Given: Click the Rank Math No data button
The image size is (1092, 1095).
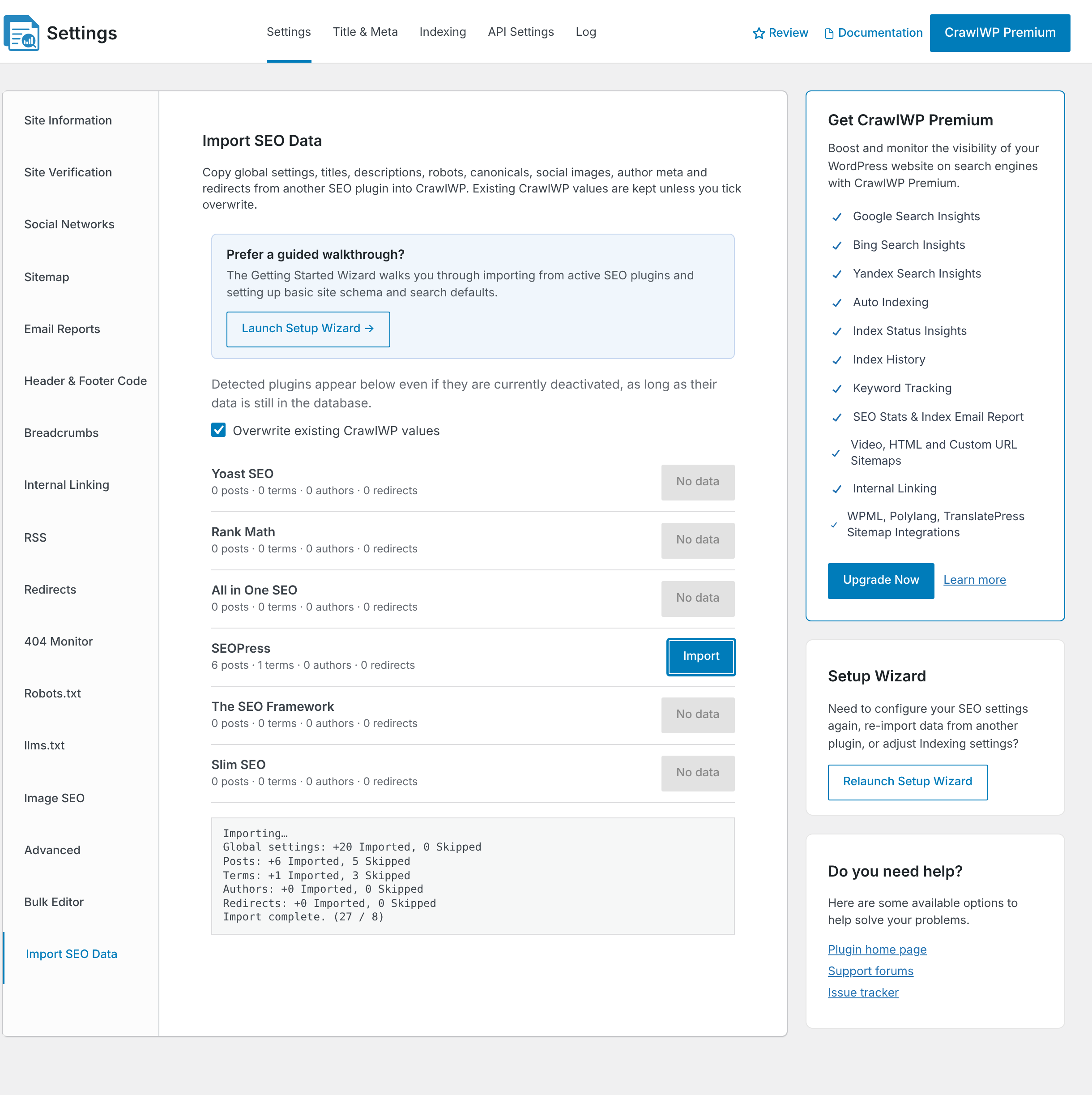Looking at the screenshot, I should click(x=698, y=541).
